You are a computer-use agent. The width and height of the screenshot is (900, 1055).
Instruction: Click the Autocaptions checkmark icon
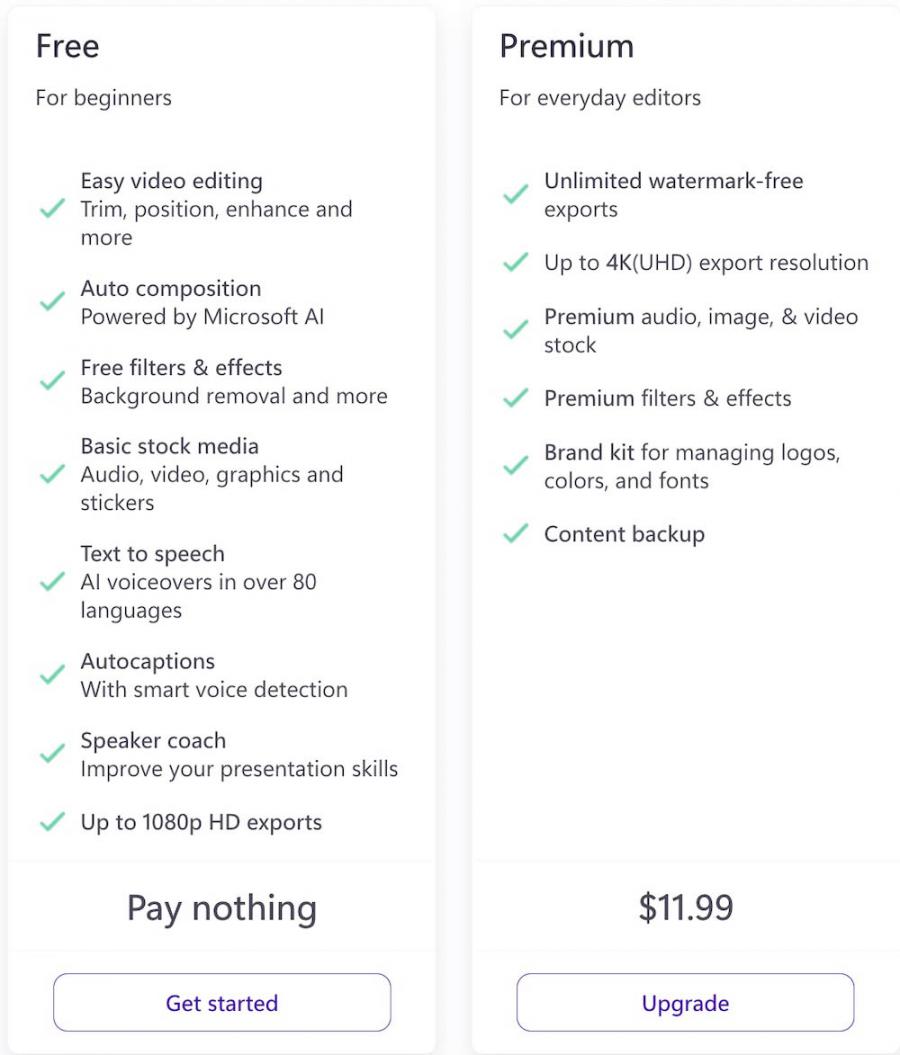pyautogui.click(x=52, y=675)
